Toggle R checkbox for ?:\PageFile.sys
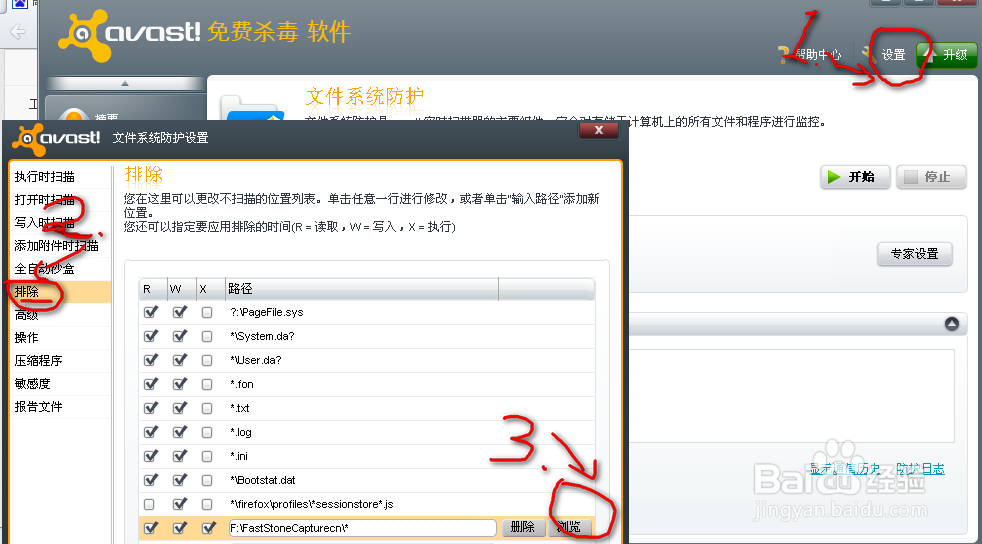Screen dimensions: 982x544 (x=150, y=312)
